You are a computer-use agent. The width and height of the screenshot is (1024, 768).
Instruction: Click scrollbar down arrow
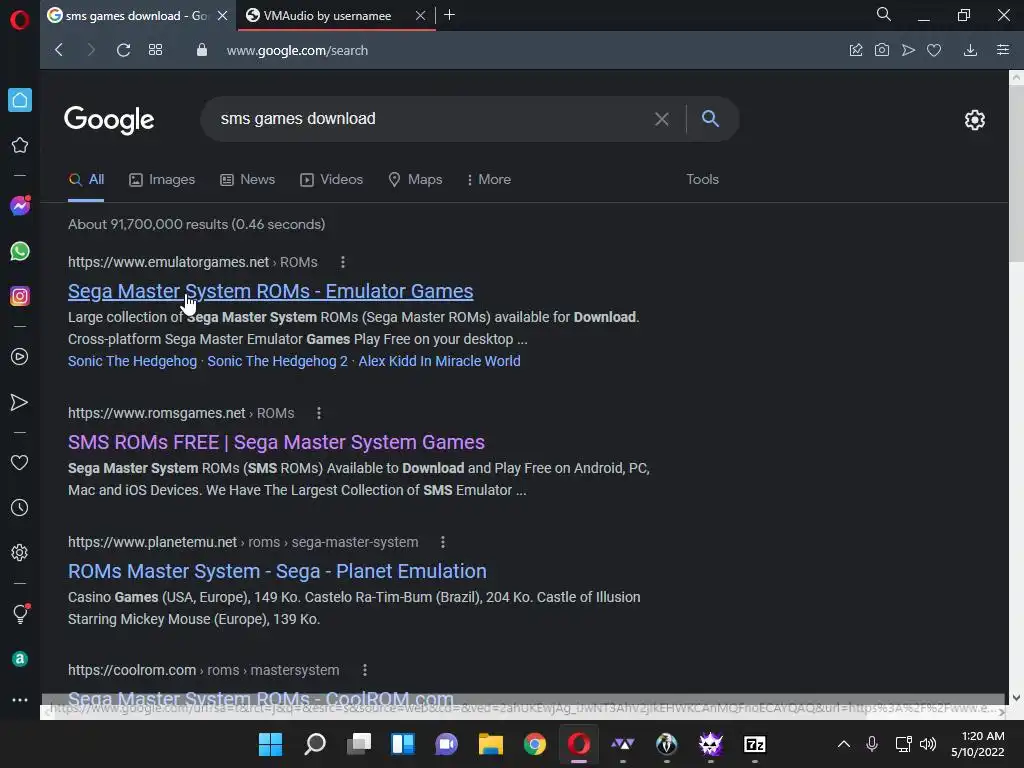tap(1016, 697)
